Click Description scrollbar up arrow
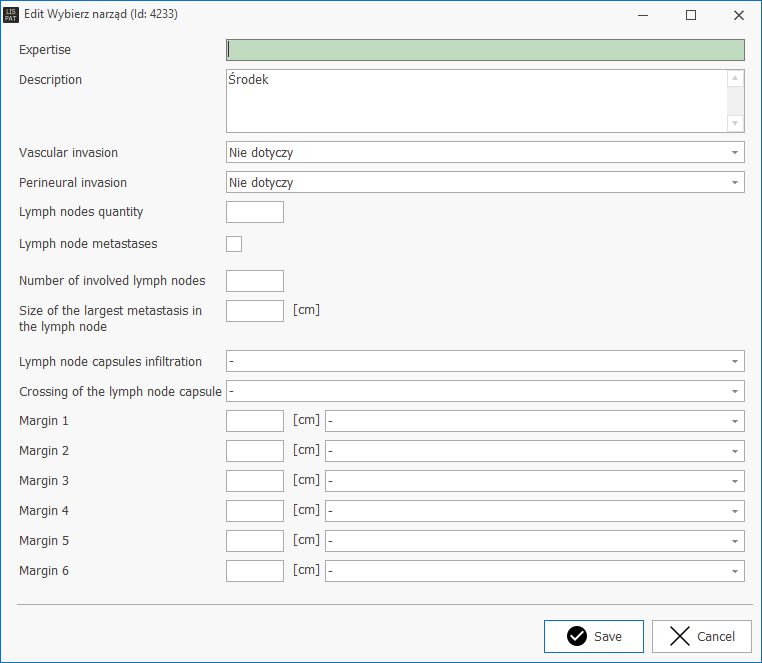This screenshot has height=663, width=762. coord(736,78)
